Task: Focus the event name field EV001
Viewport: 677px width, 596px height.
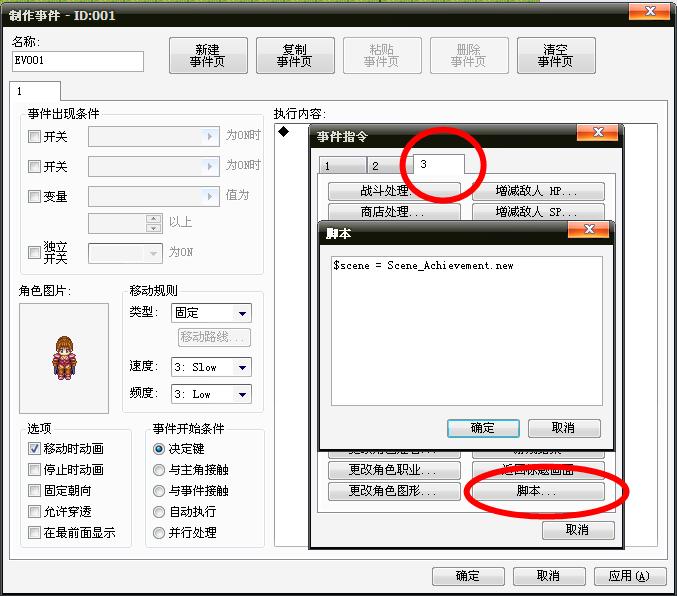Action: click(x=78, y=61)
